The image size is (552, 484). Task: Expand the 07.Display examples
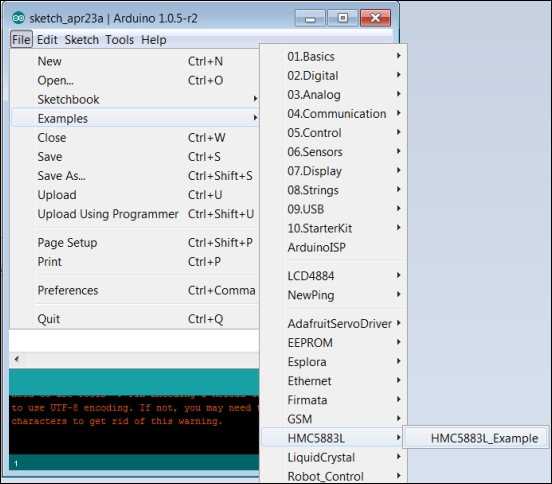[x=334, y=171]
